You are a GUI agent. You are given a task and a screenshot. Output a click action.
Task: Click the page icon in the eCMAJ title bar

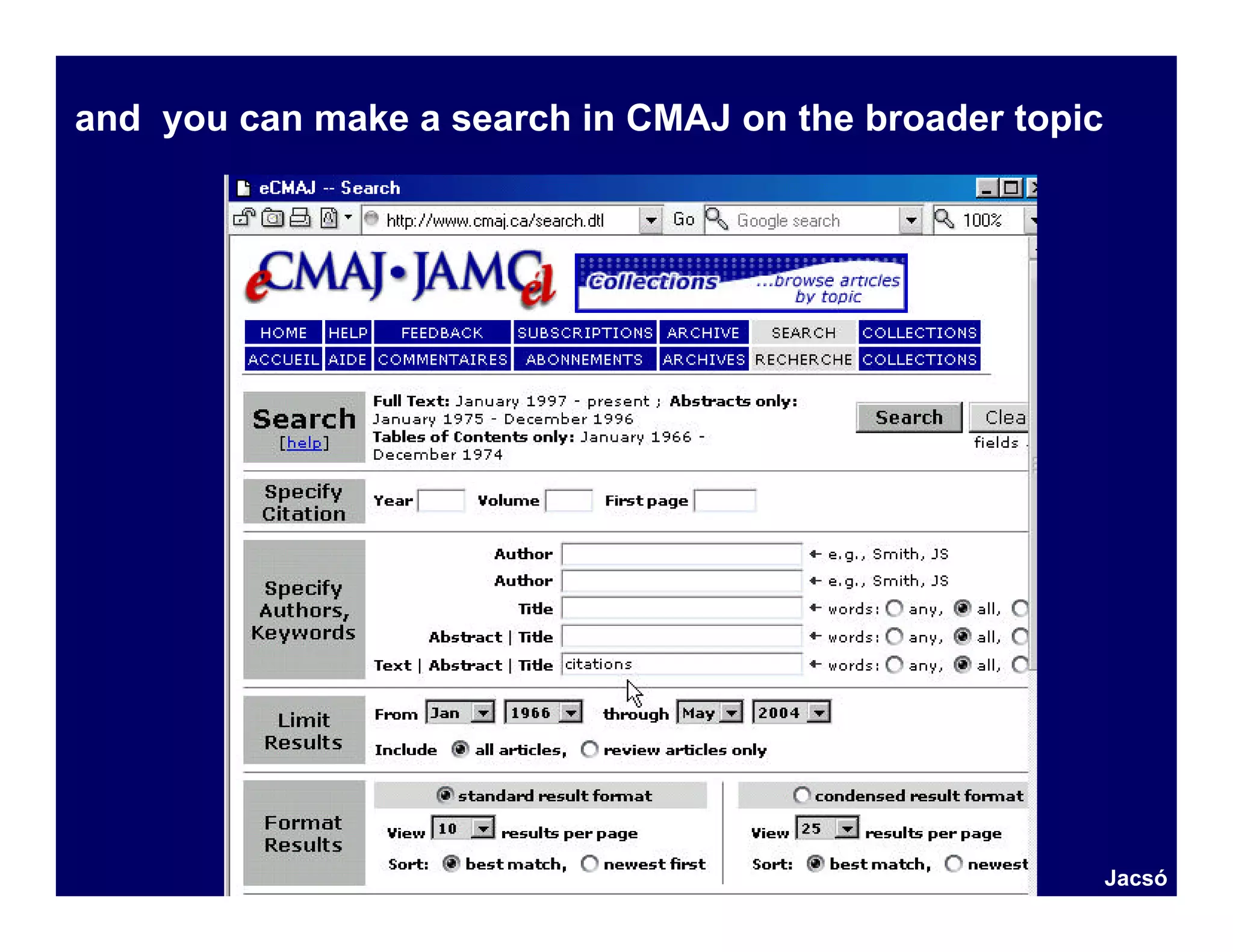243,188
